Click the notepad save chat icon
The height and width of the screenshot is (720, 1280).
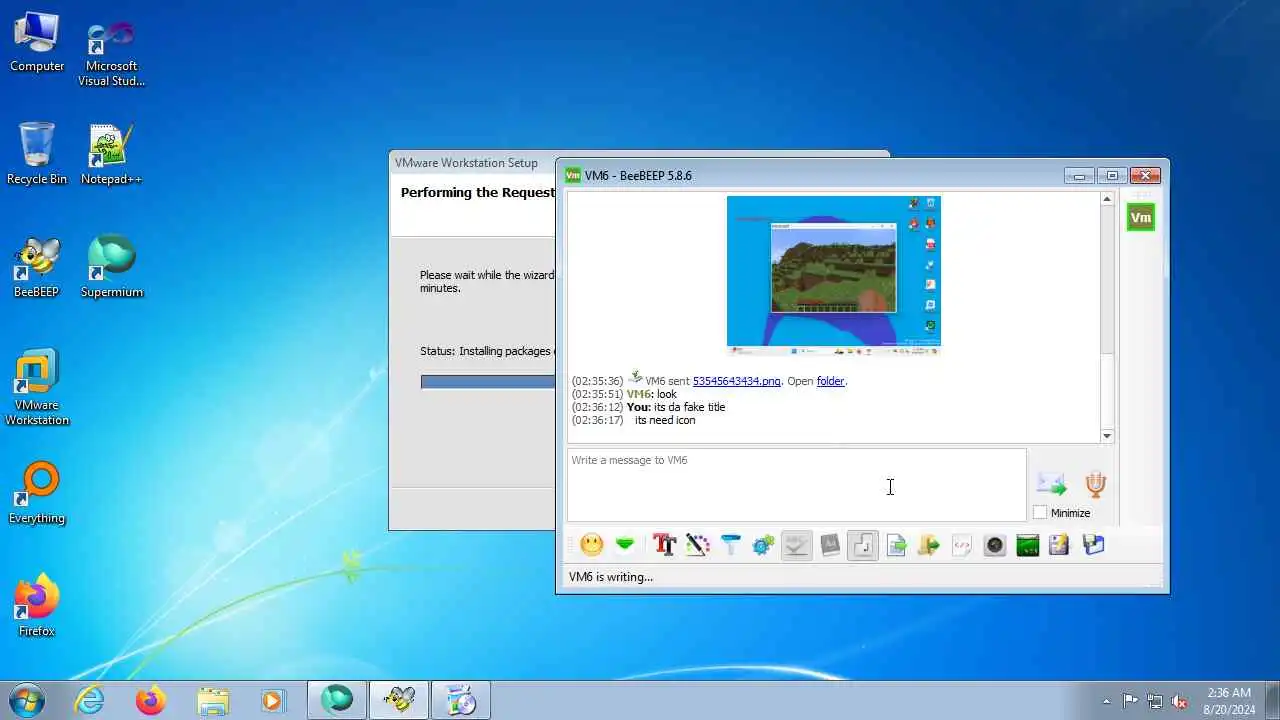click(1060, 545)
